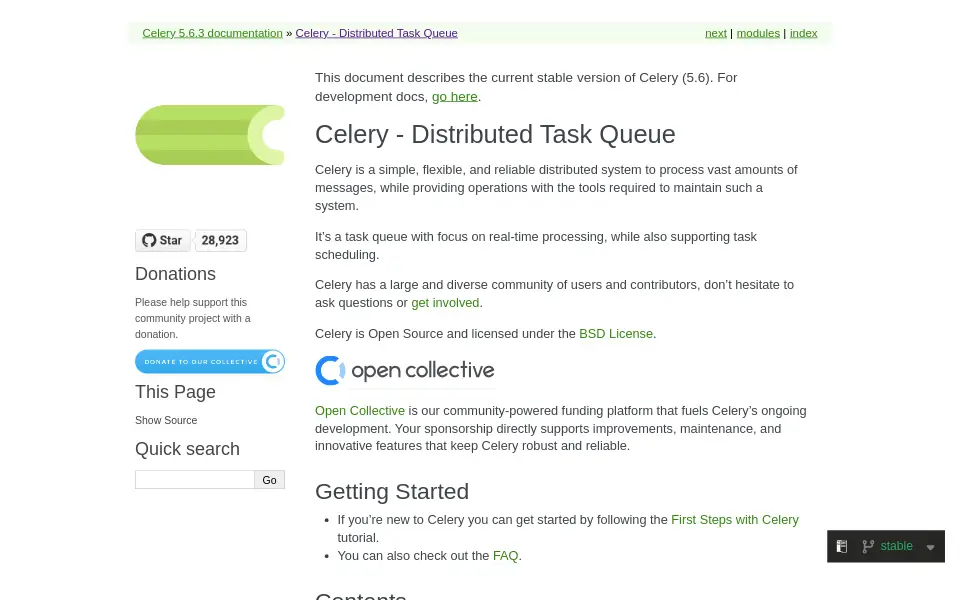The width and height of the screenshot is (960, 600).
Task: Click the Go search button
Action: [x=269, y=480]
